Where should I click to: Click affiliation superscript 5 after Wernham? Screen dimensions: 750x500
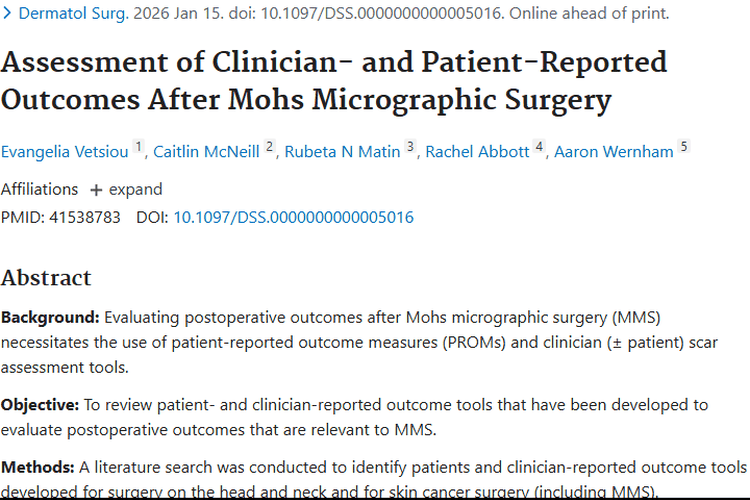coord(684,147)
